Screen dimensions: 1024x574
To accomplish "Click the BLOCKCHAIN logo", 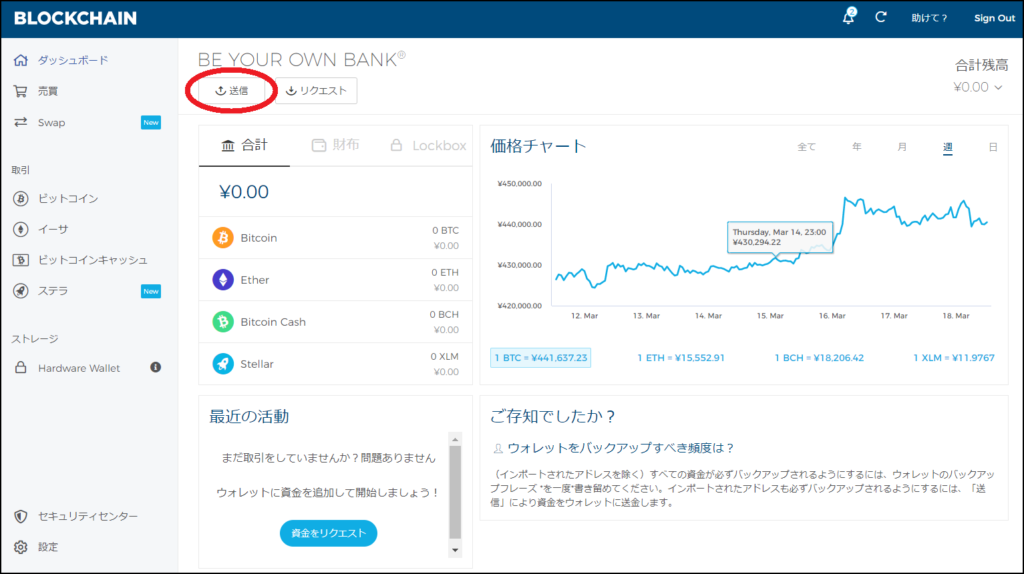I will coord(76,18).
